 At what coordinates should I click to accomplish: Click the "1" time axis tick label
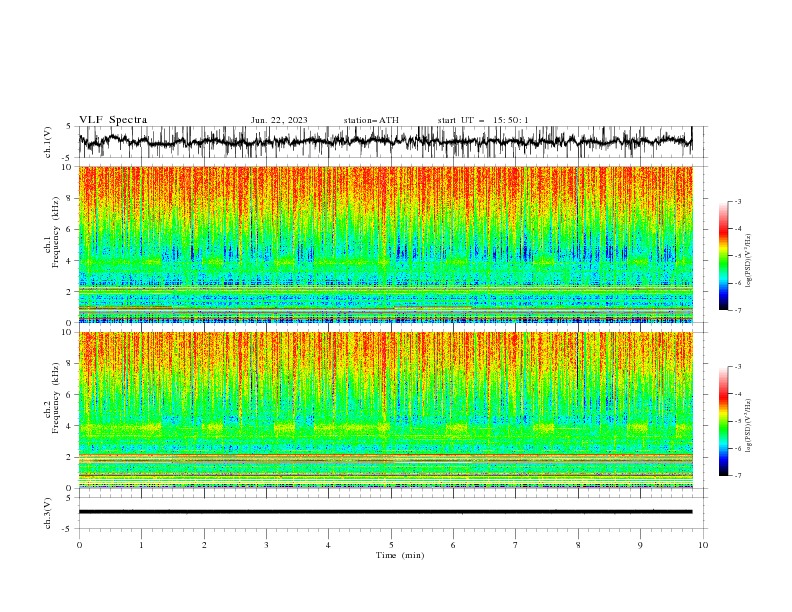141,545
